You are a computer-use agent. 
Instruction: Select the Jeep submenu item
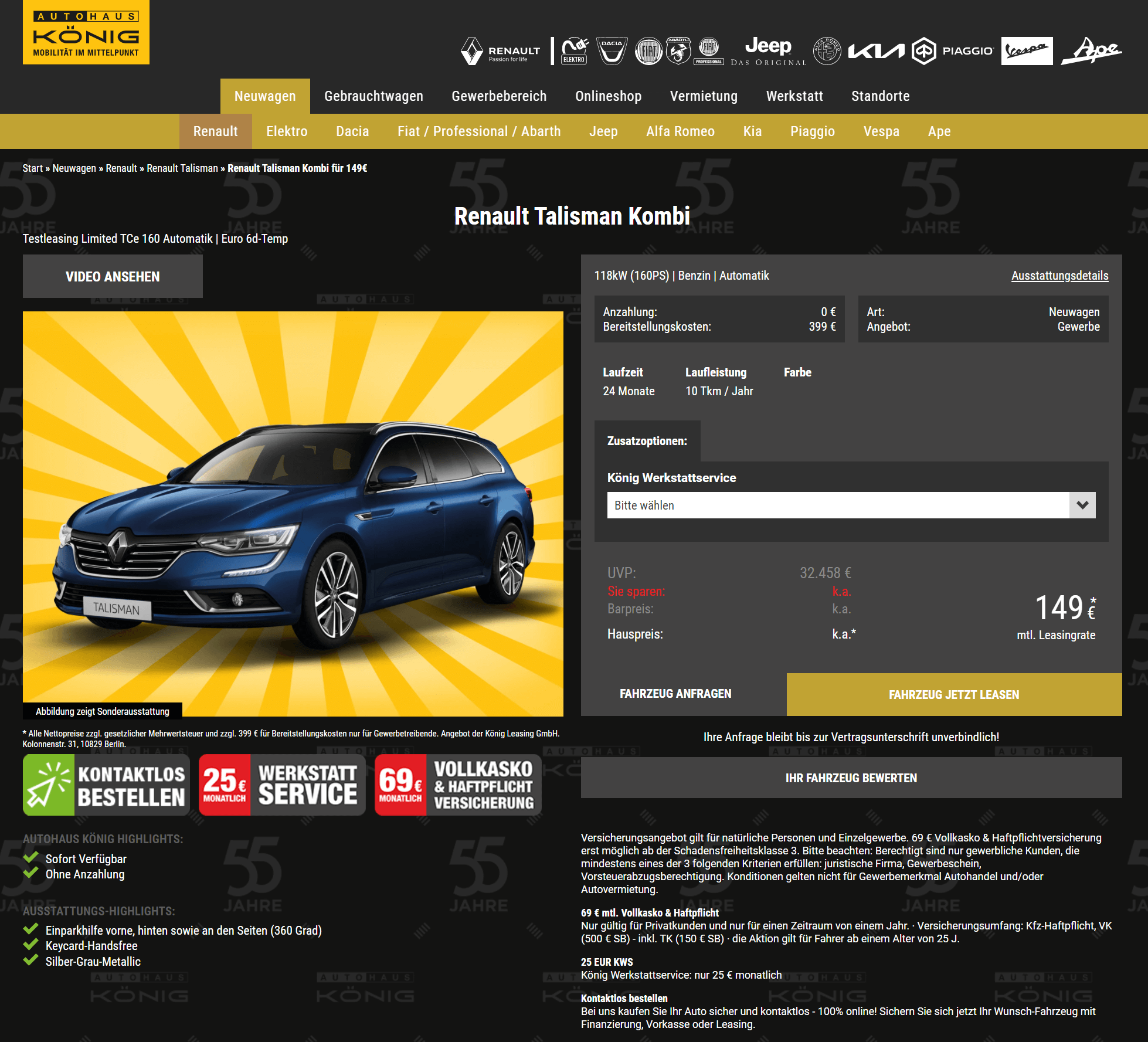[x=603, y=131]
